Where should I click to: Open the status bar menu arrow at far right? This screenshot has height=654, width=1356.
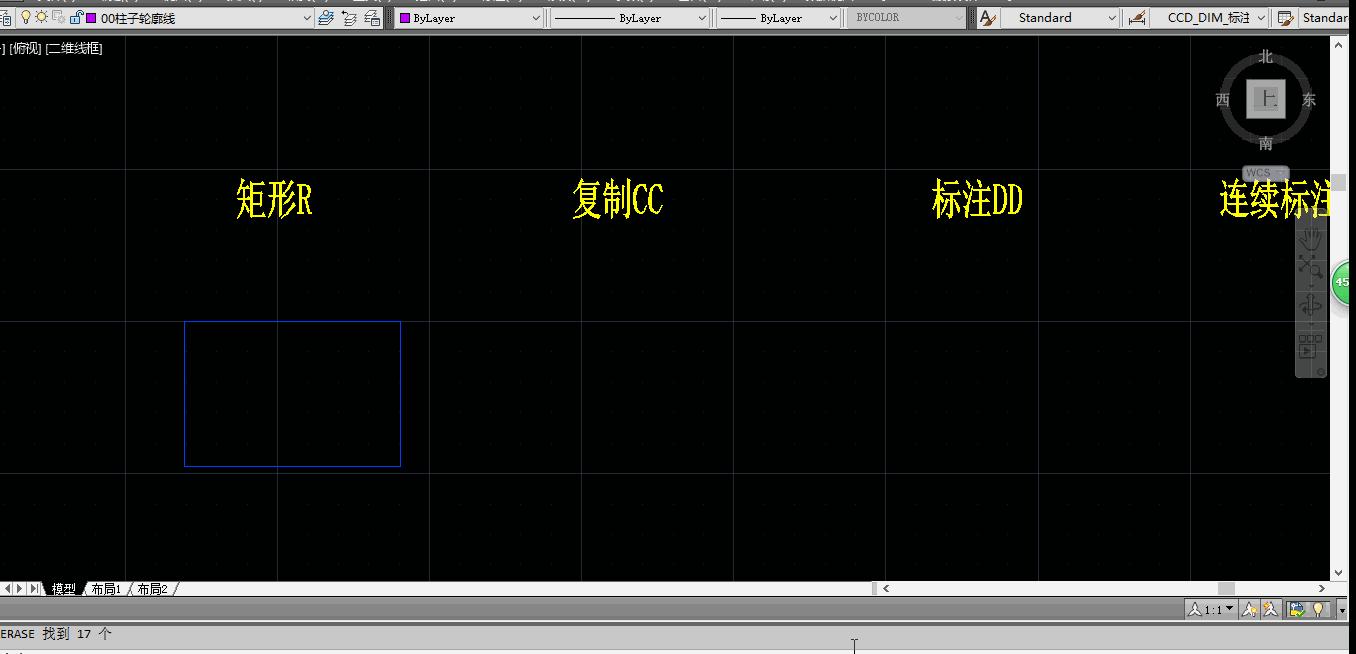pos(1341,609)
